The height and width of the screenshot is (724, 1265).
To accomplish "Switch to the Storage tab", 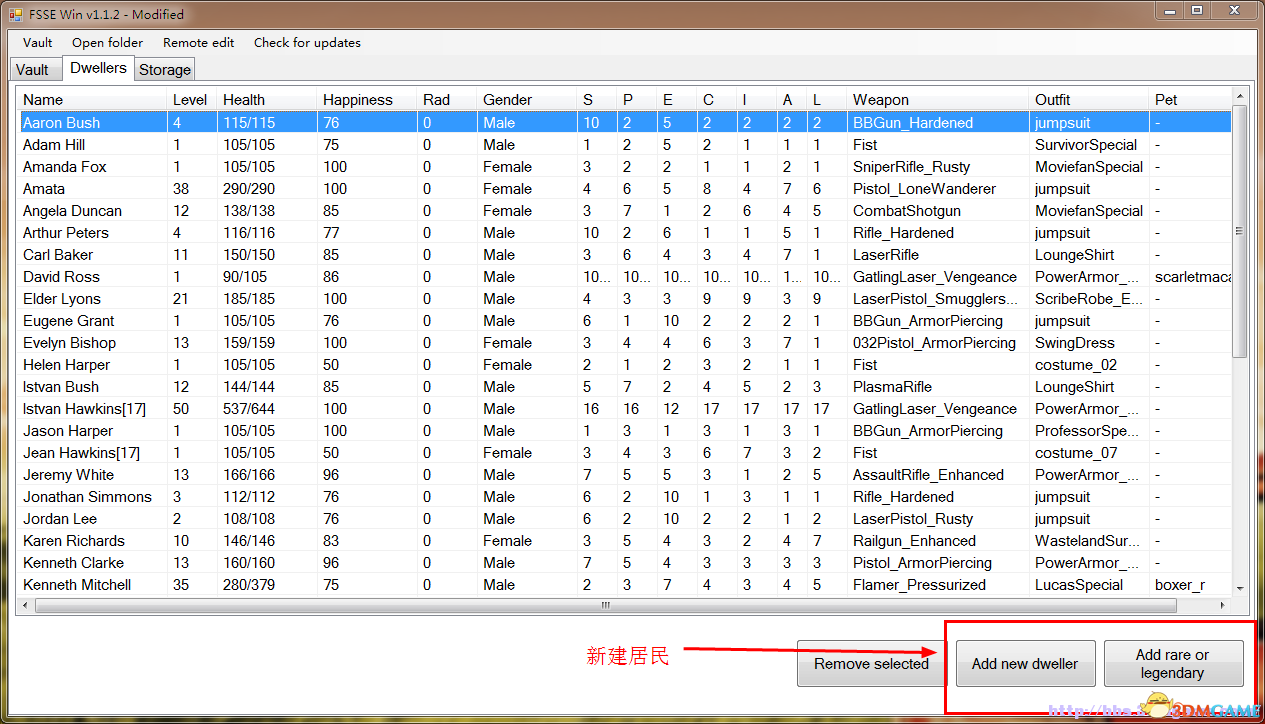I will [165, 70].
